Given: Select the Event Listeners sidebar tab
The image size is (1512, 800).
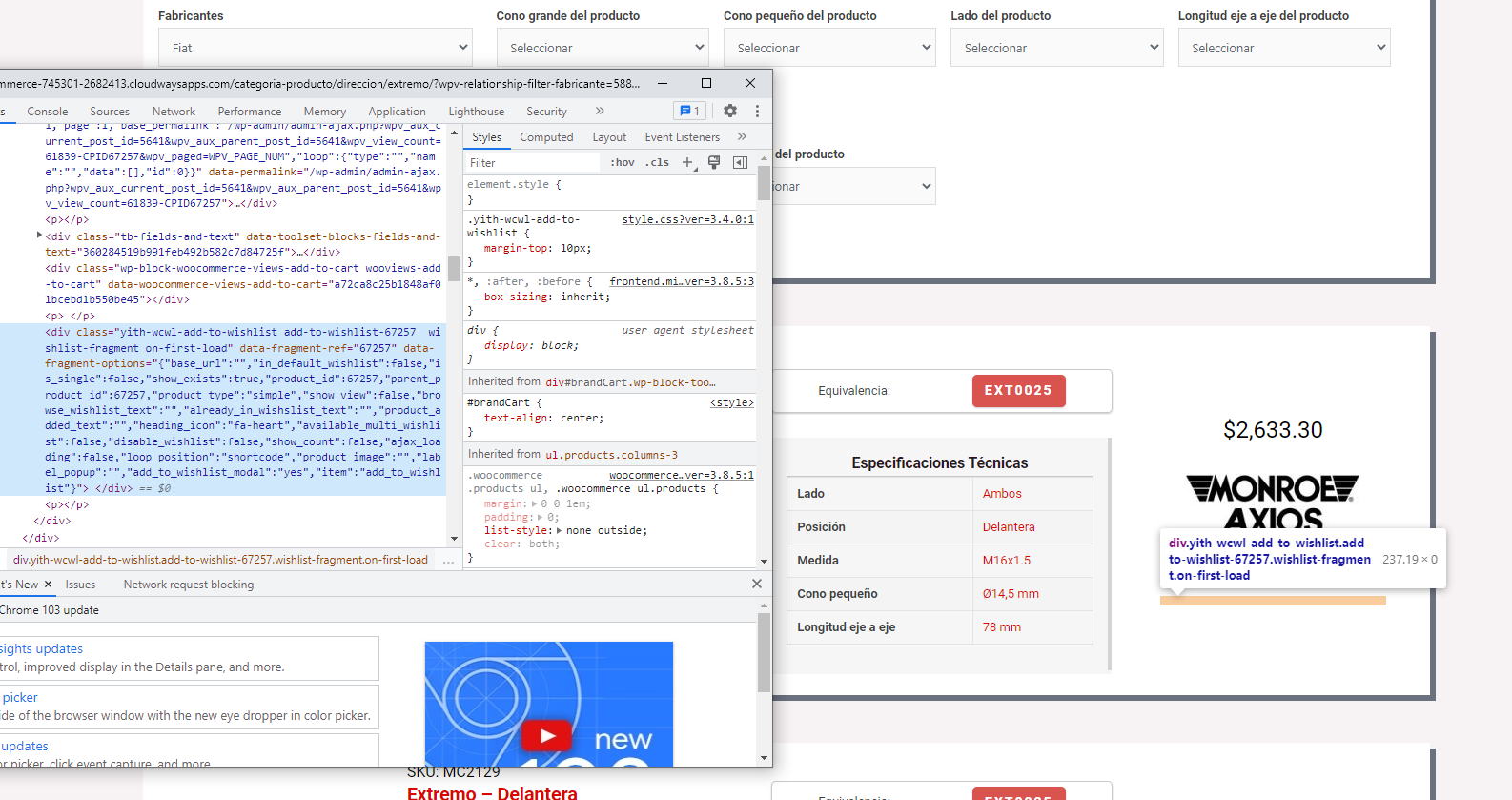Looking at the screenshot, I should (682, 137).
